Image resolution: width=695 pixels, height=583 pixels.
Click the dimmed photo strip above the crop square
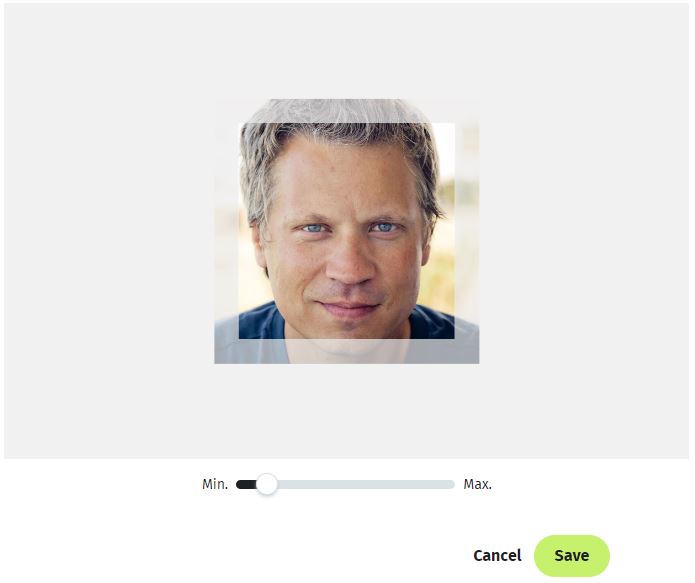(347, 111)
